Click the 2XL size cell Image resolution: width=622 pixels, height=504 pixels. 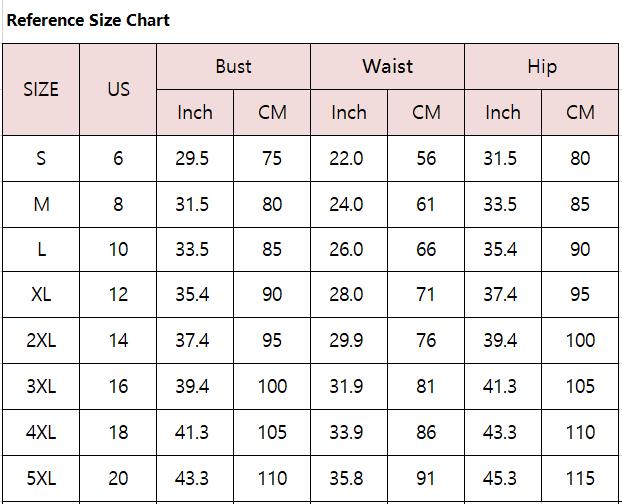[x=41, y=340]
